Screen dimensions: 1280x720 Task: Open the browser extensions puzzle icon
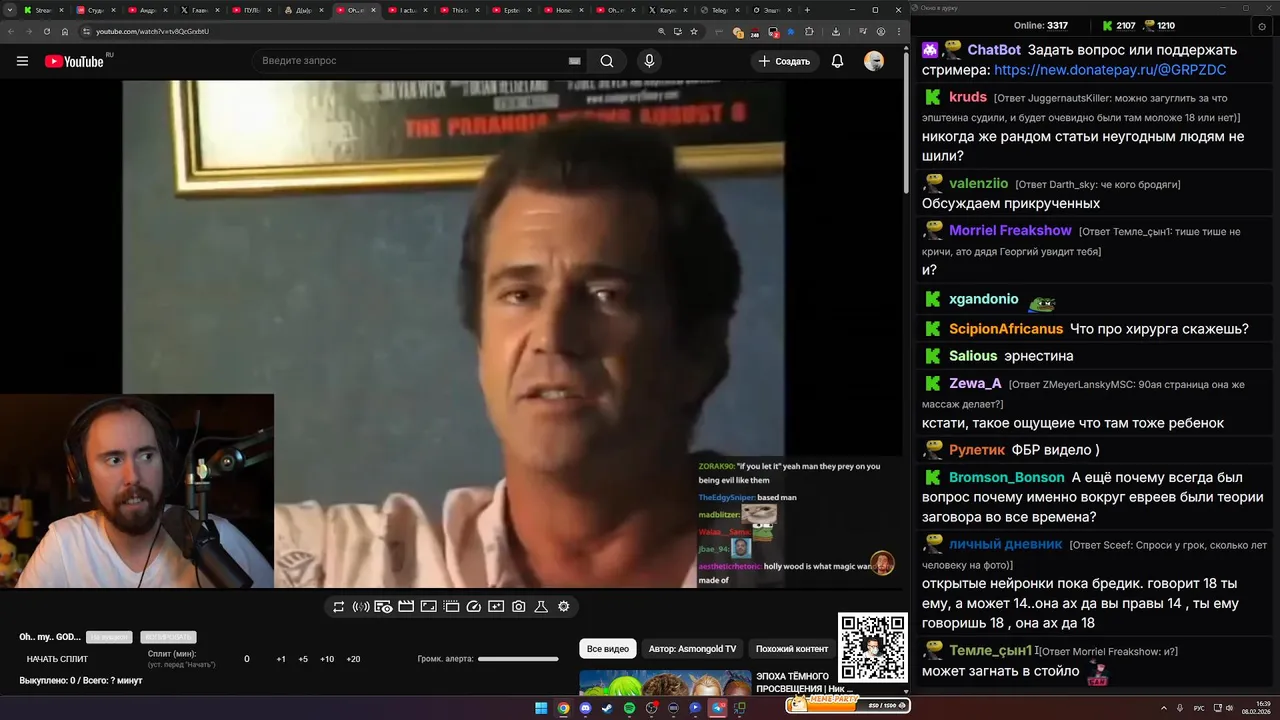[x=809, y=31]
